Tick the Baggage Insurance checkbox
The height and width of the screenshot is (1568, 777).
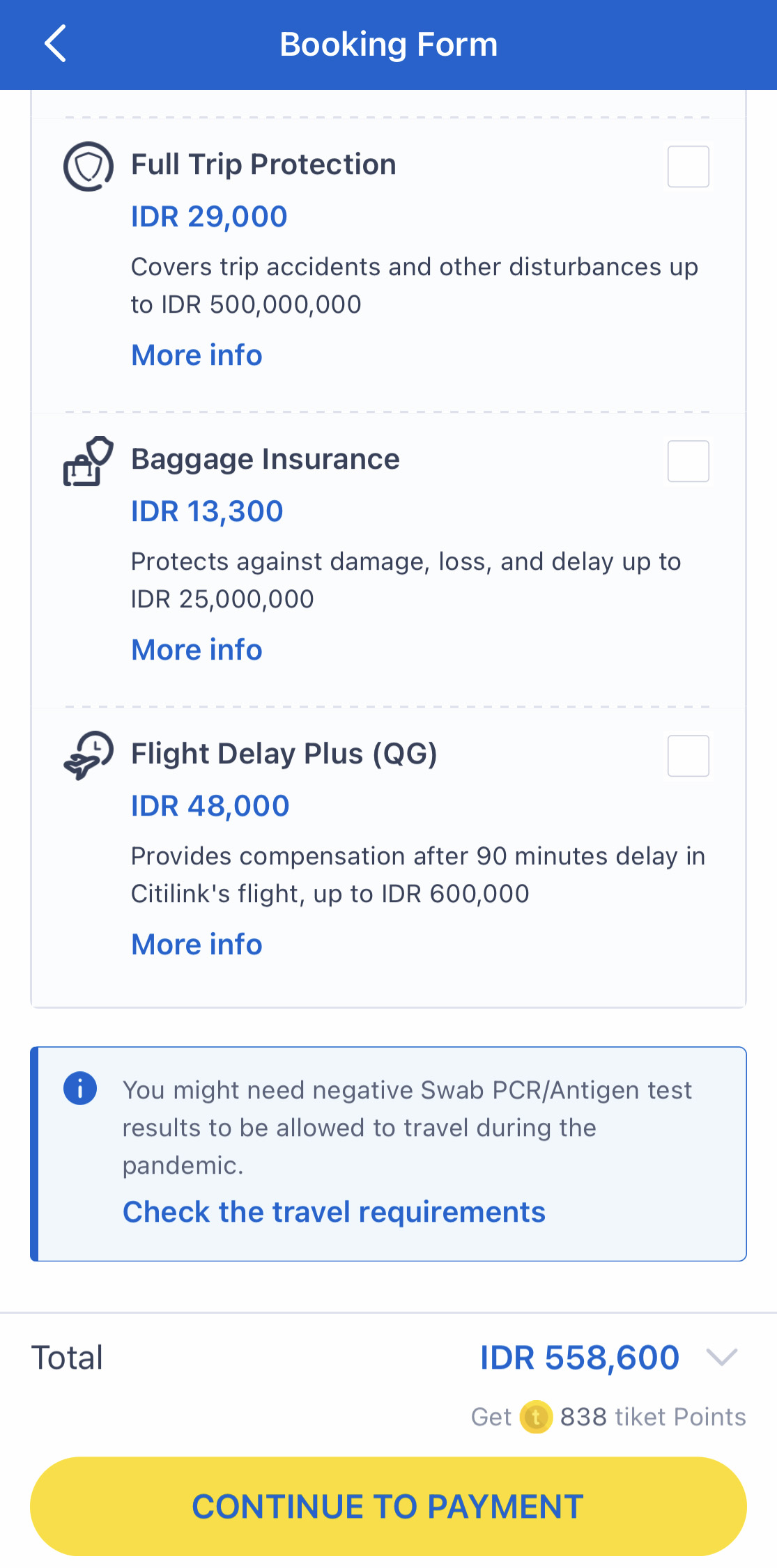pyautogui.click(x=688, y=461)
